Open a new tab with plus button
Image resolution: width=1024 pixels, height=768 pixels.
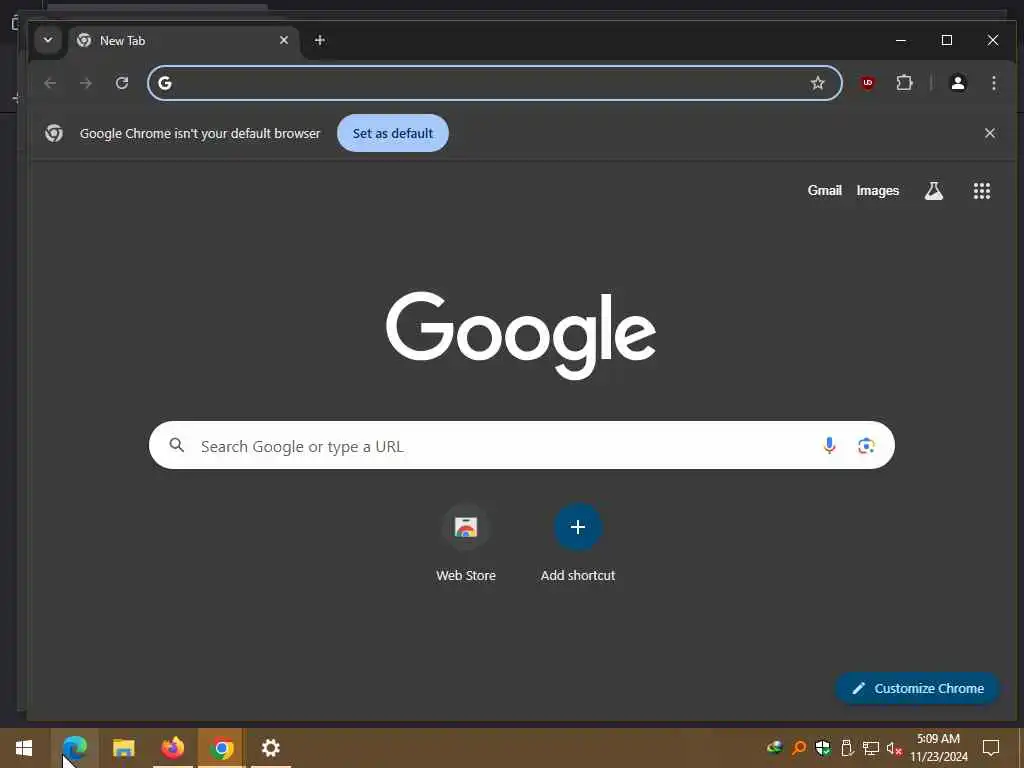pyautogui.click(x=319, y=40)
